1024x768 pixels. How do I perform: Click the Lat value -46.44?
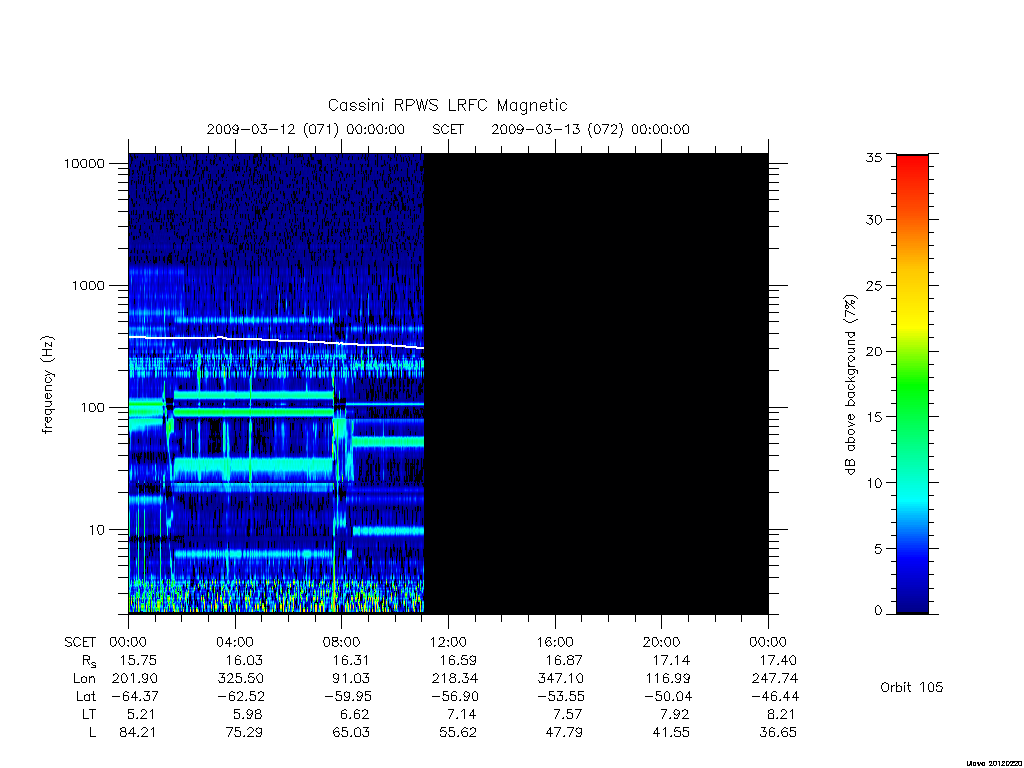(x=775, y=696)
